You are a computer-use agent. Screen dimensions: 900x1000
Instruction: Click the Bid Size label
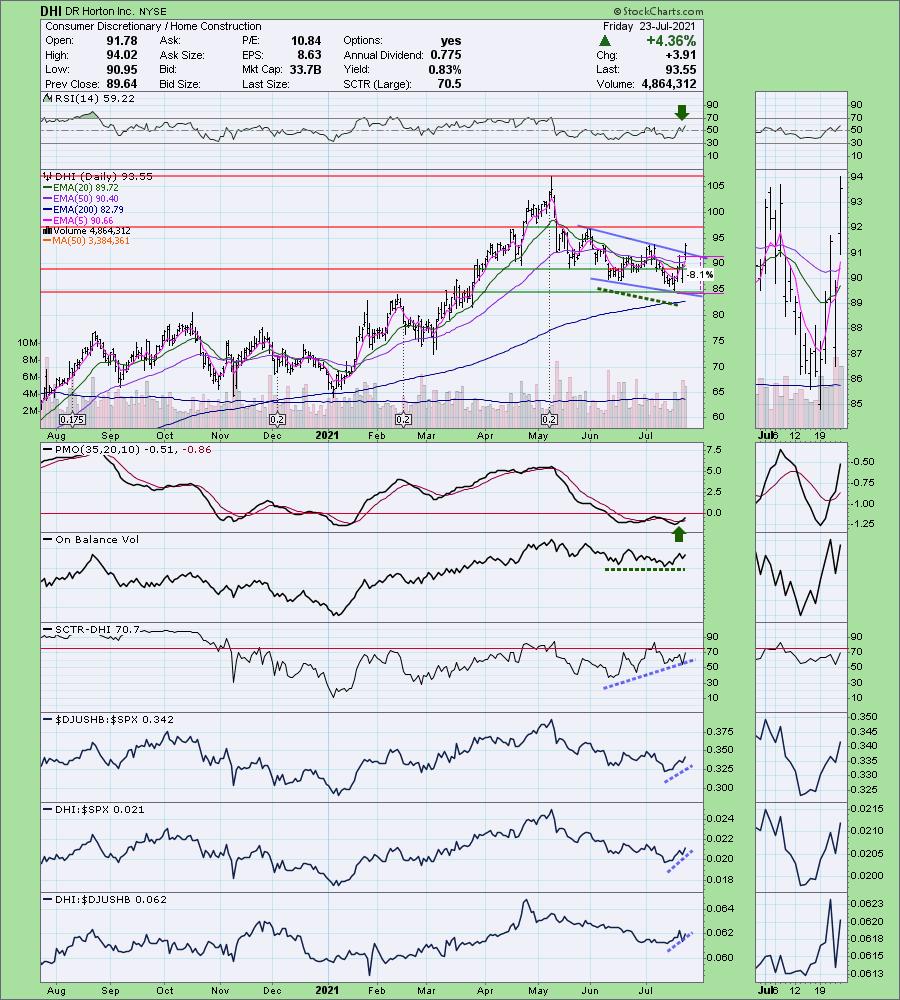pos(180,84)
